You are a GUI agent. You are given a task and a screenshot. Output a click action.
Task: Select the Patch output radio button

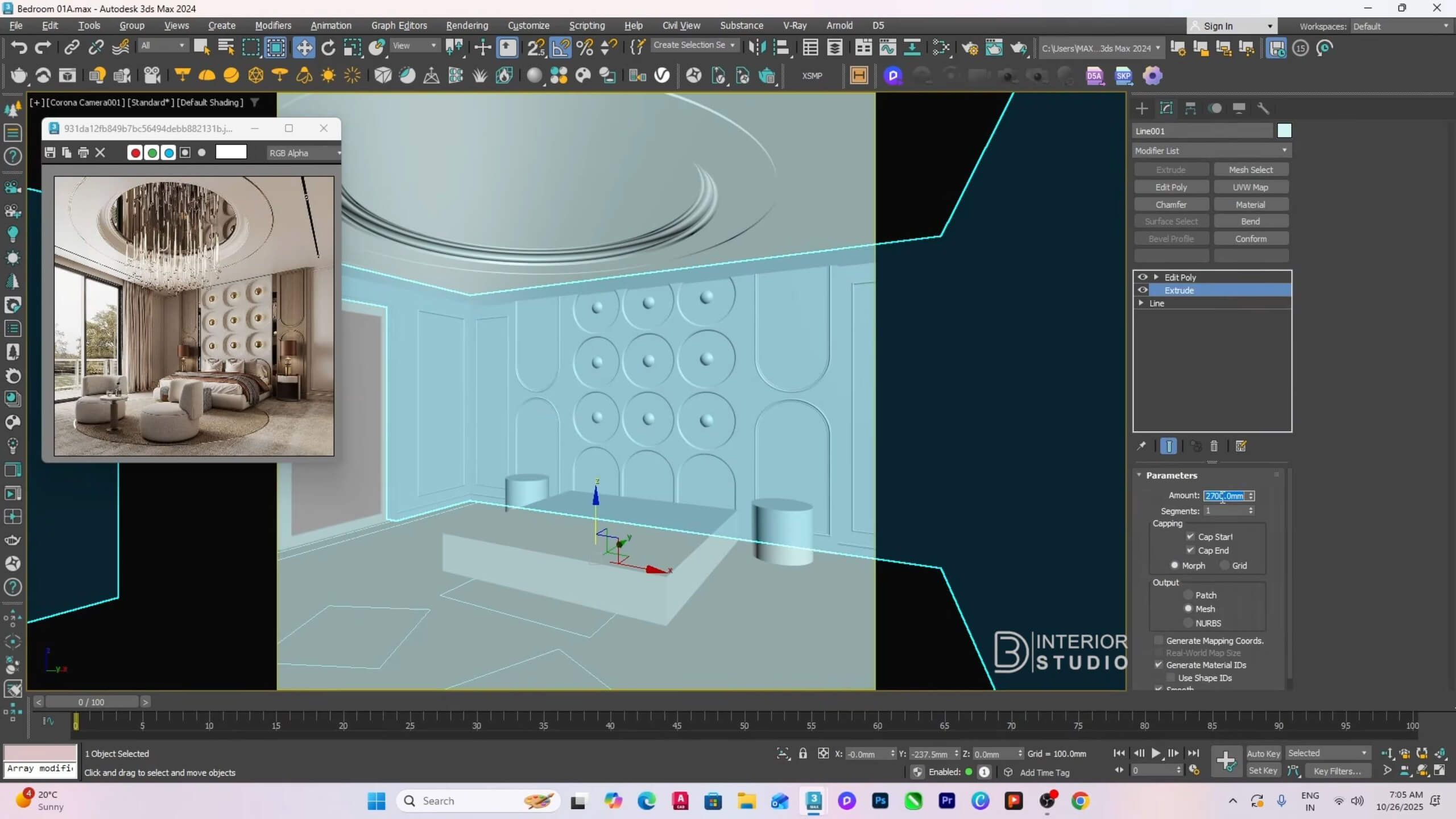(1188, 595)
